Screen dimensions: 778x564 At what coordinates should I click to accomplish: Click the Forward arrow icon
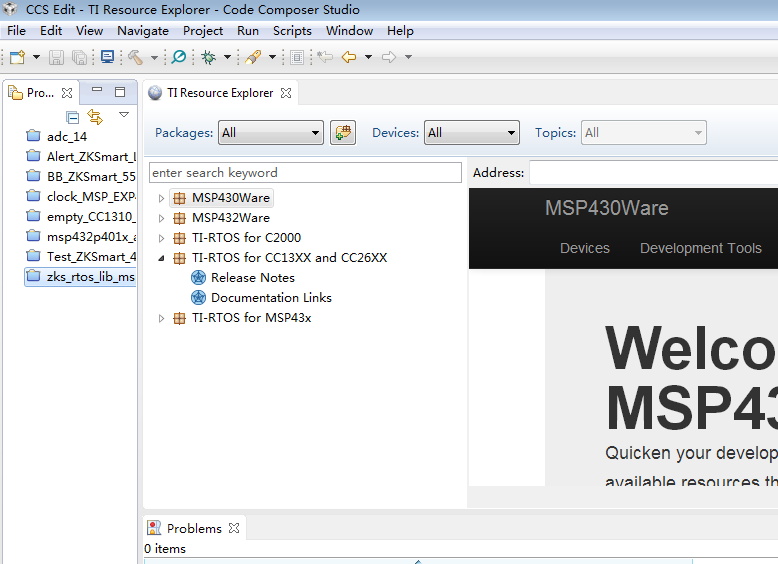click(389, 58)
